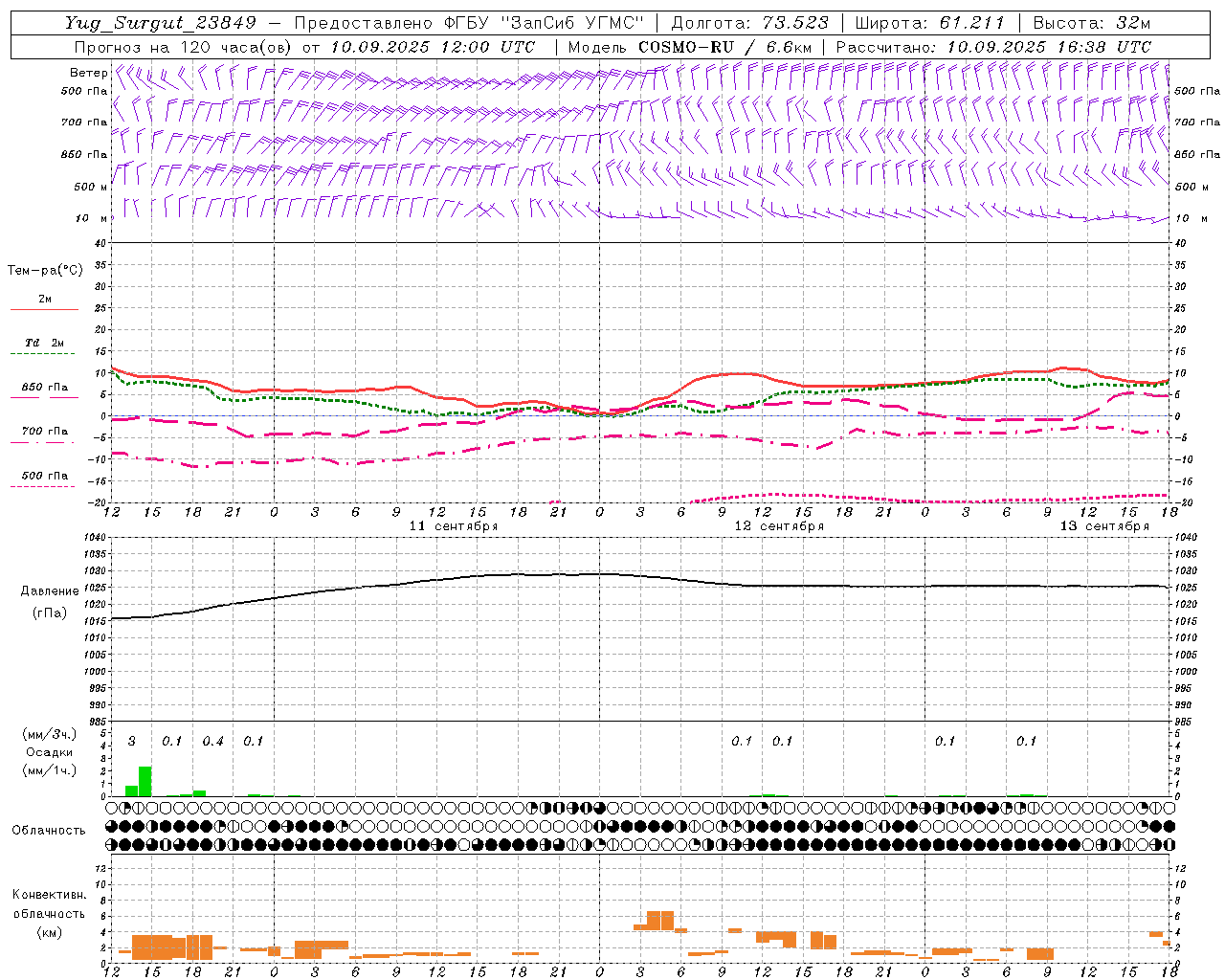Viewport: 1225px width, 980px height.
Task: Click the forecast length text Прогноз на 120 часа(ов)
Action: pyautogui.click(x=184, y=47)
